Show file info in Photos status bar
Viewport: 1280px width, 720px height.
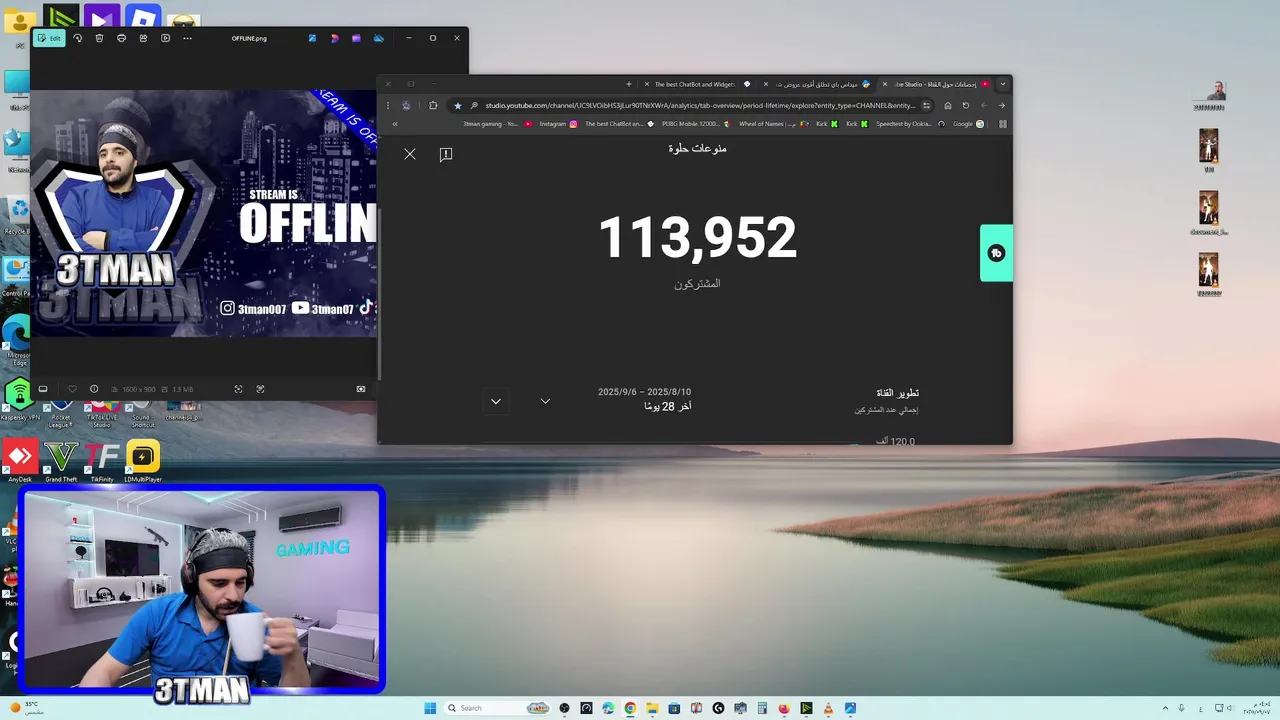point(94,389)
